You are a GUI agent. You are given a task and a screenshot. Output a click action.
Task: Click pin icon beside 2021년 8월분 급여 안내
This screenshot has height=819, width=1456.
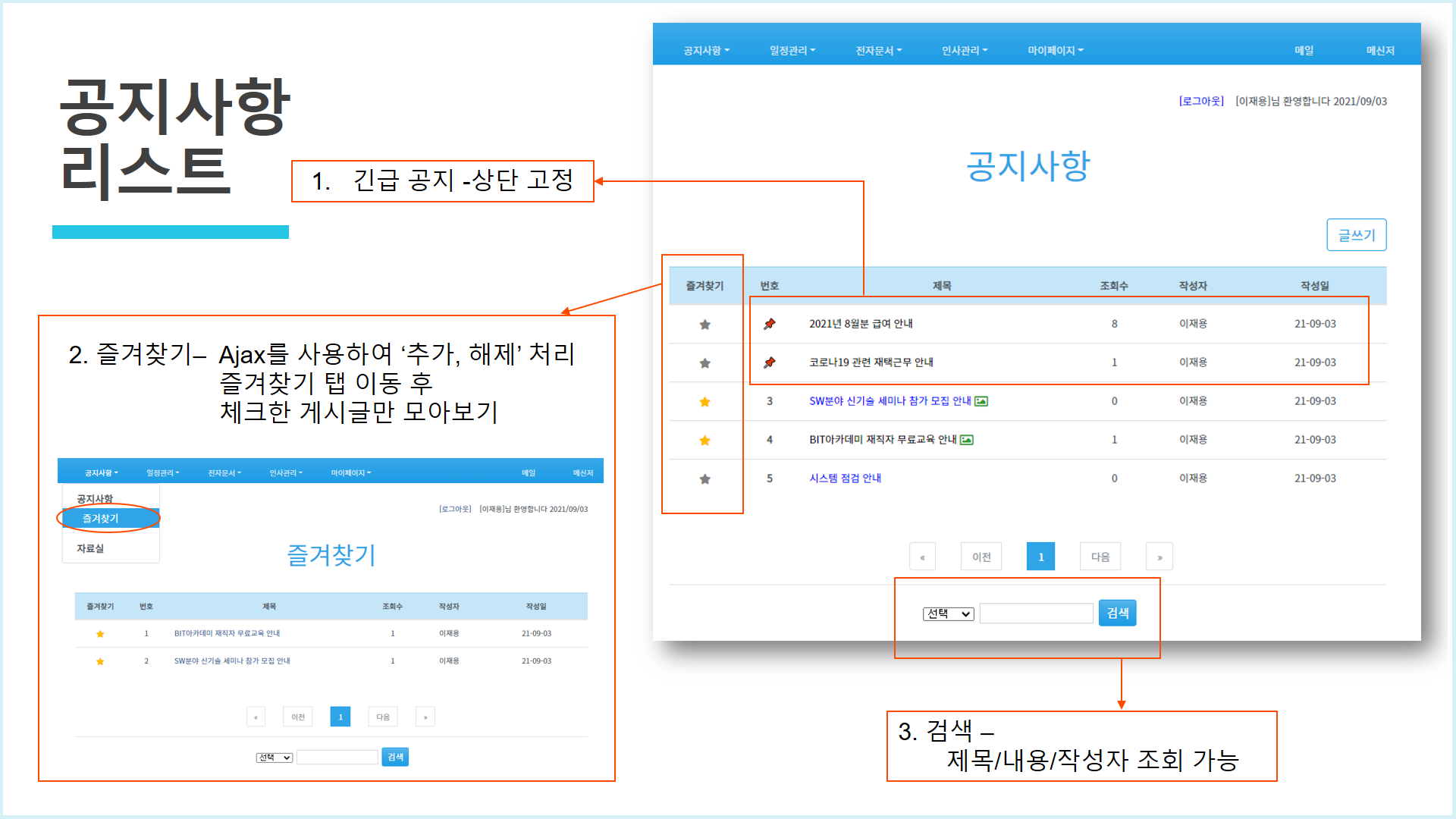770,324
